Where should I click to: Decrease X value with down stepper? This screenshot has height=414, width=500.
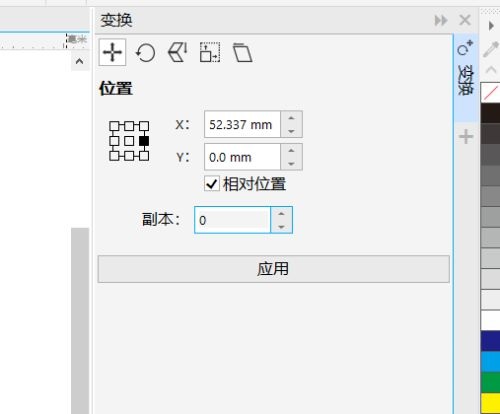tap(291, 131)
